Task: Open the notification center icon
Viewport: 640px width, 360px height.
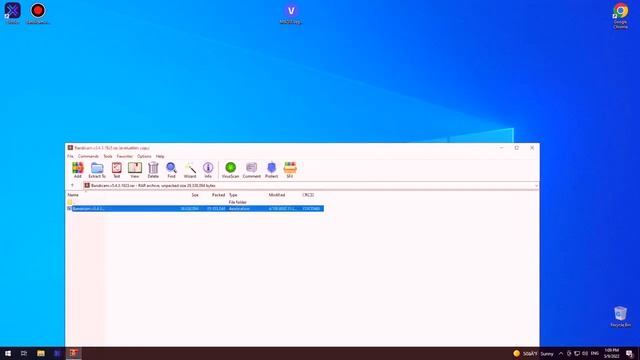Action: (x=629, y=353)
